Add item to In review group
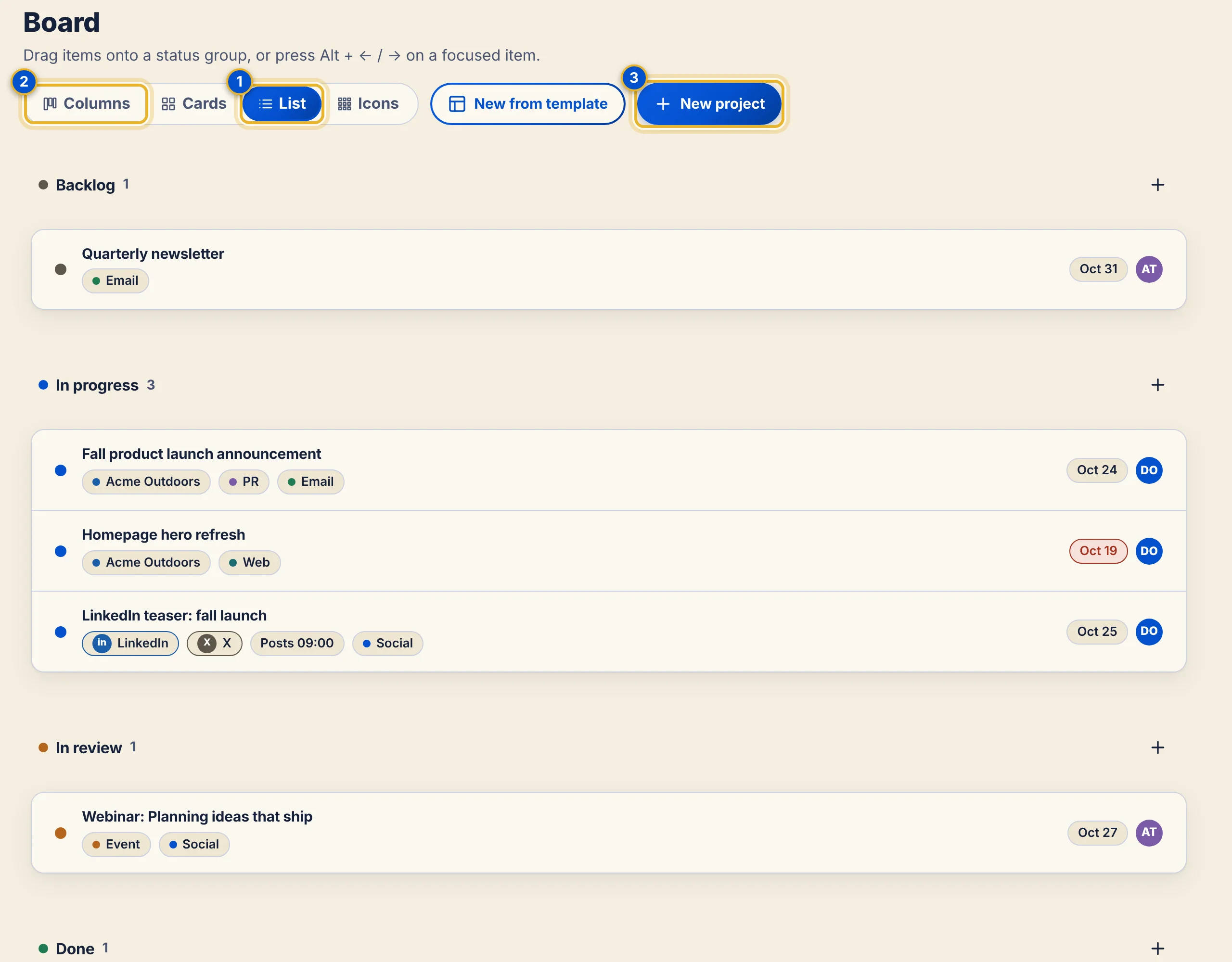 point(1157,748)
